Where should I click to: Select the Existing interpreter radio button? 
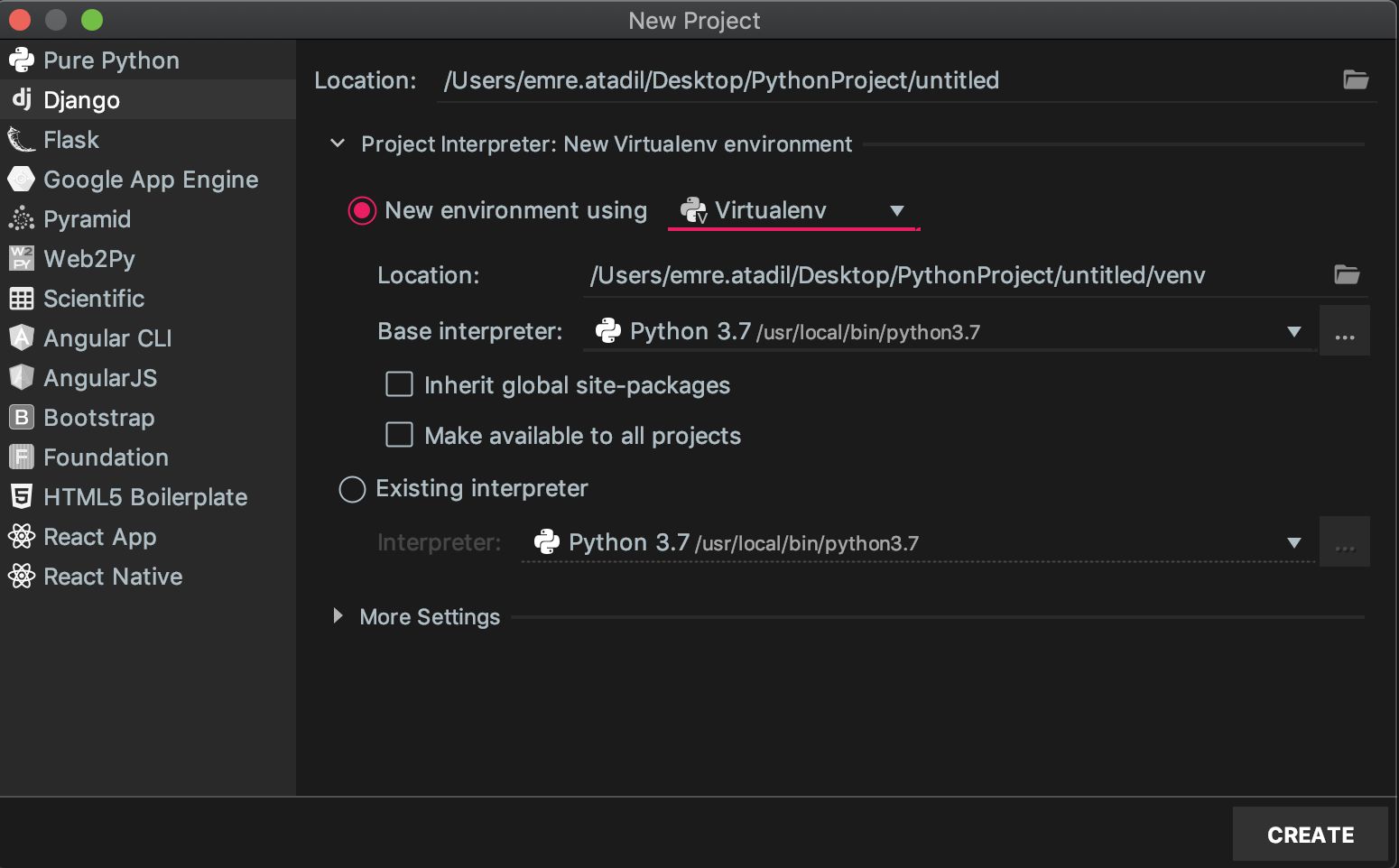click(352, 489)
